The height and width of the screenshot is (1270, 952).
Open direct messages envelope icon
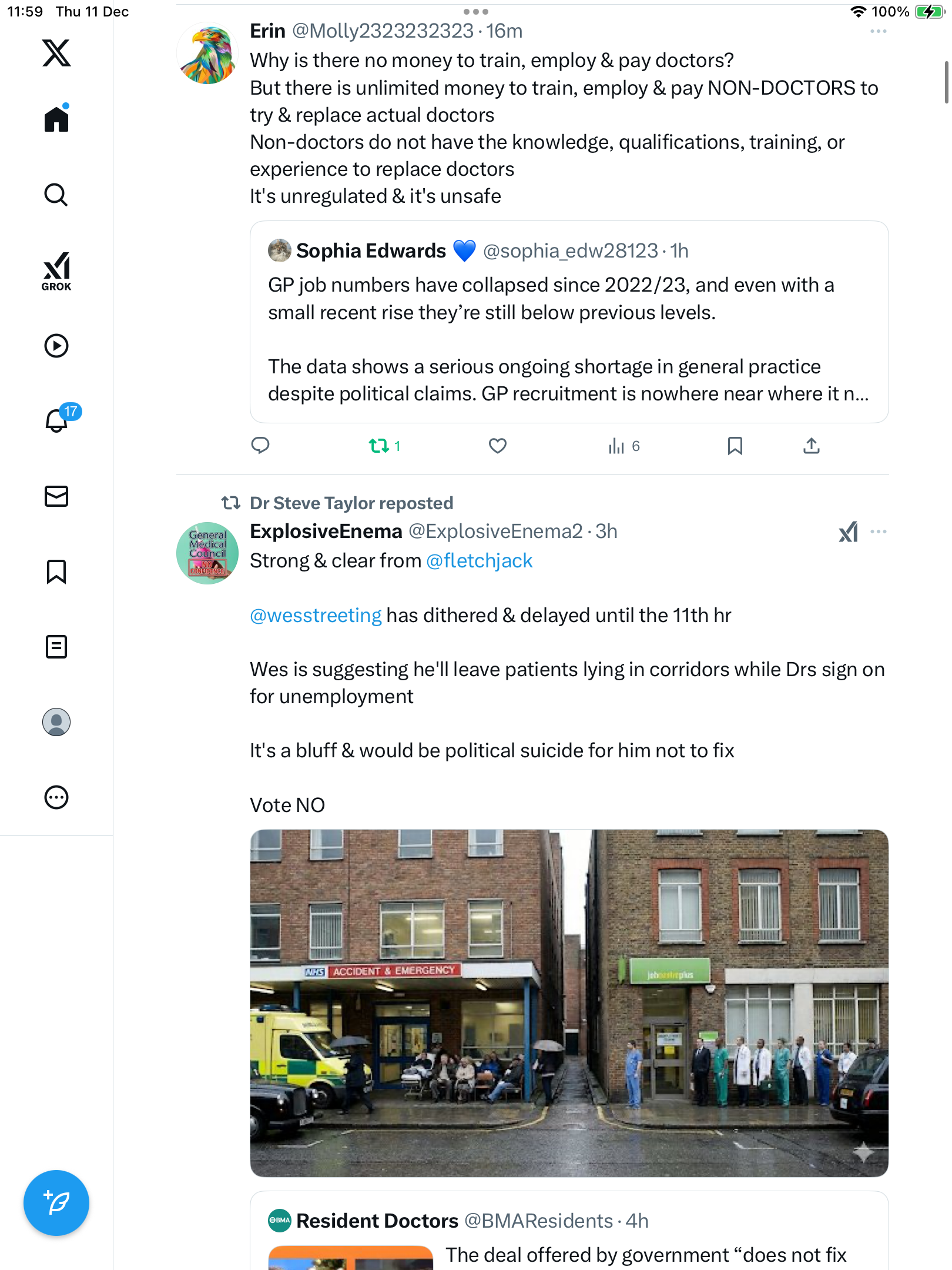(56, 496)
